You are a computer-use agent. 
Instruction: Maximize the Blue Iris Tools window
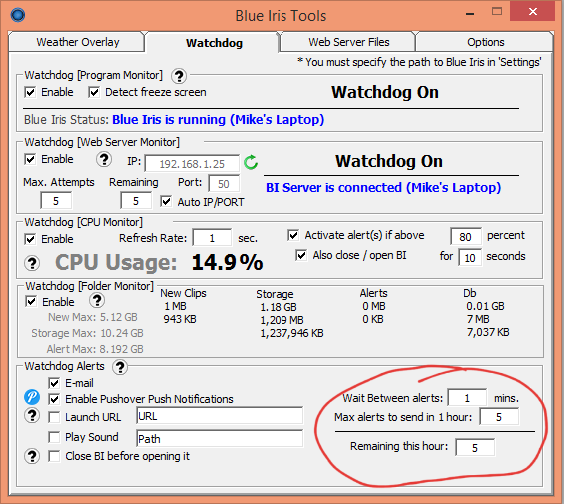pyautogui.click(x=497, y=12)
